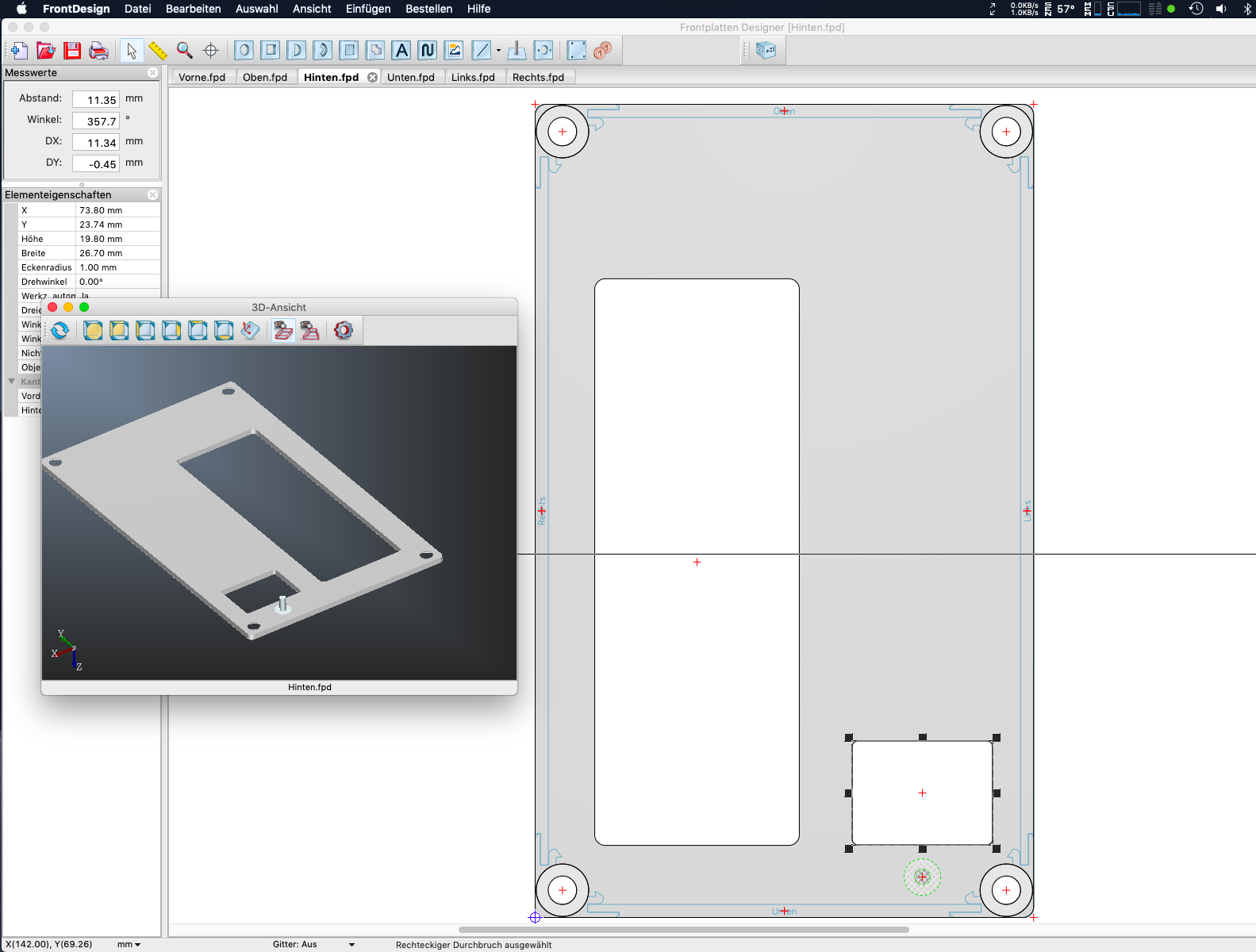
Task: Select the engraving line tool
Action: tap(482, 51)
